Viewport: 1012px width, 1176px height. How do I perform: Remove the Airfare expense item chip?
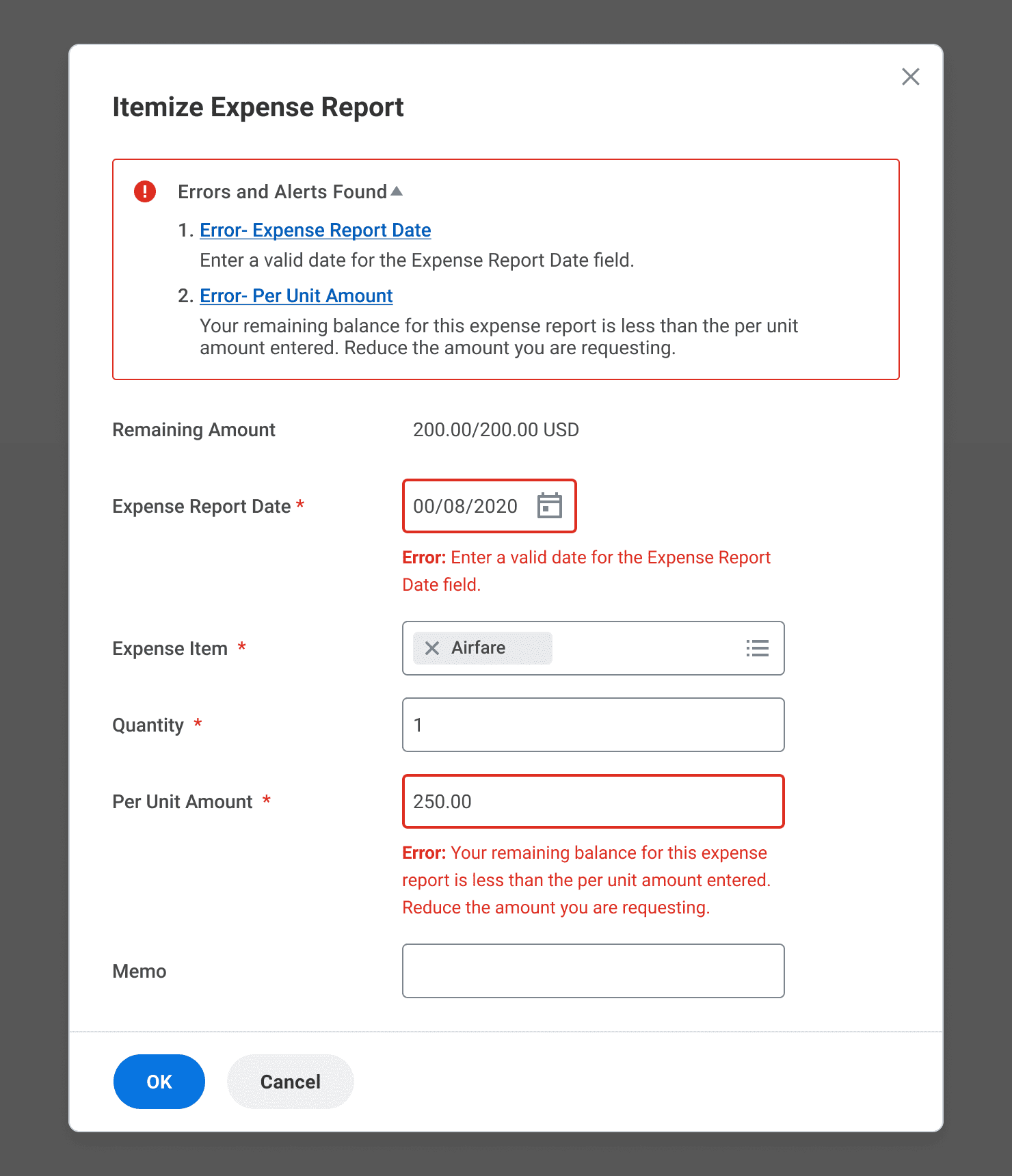(432, 648)
